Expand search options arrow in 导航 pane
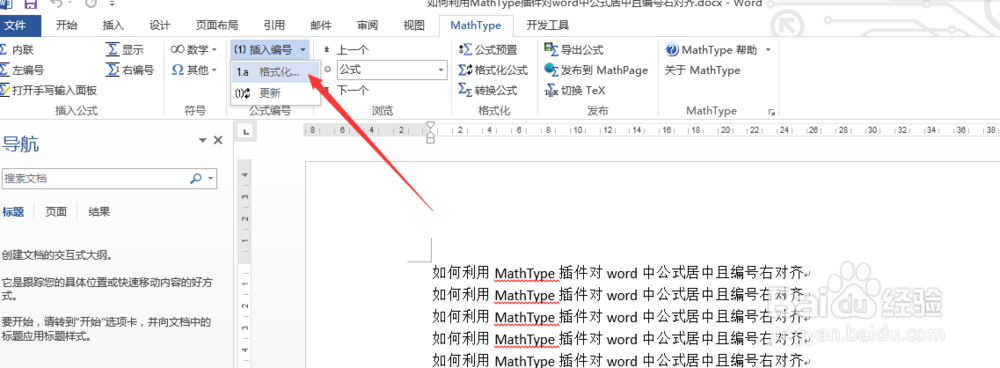 [x=210, y=179]
